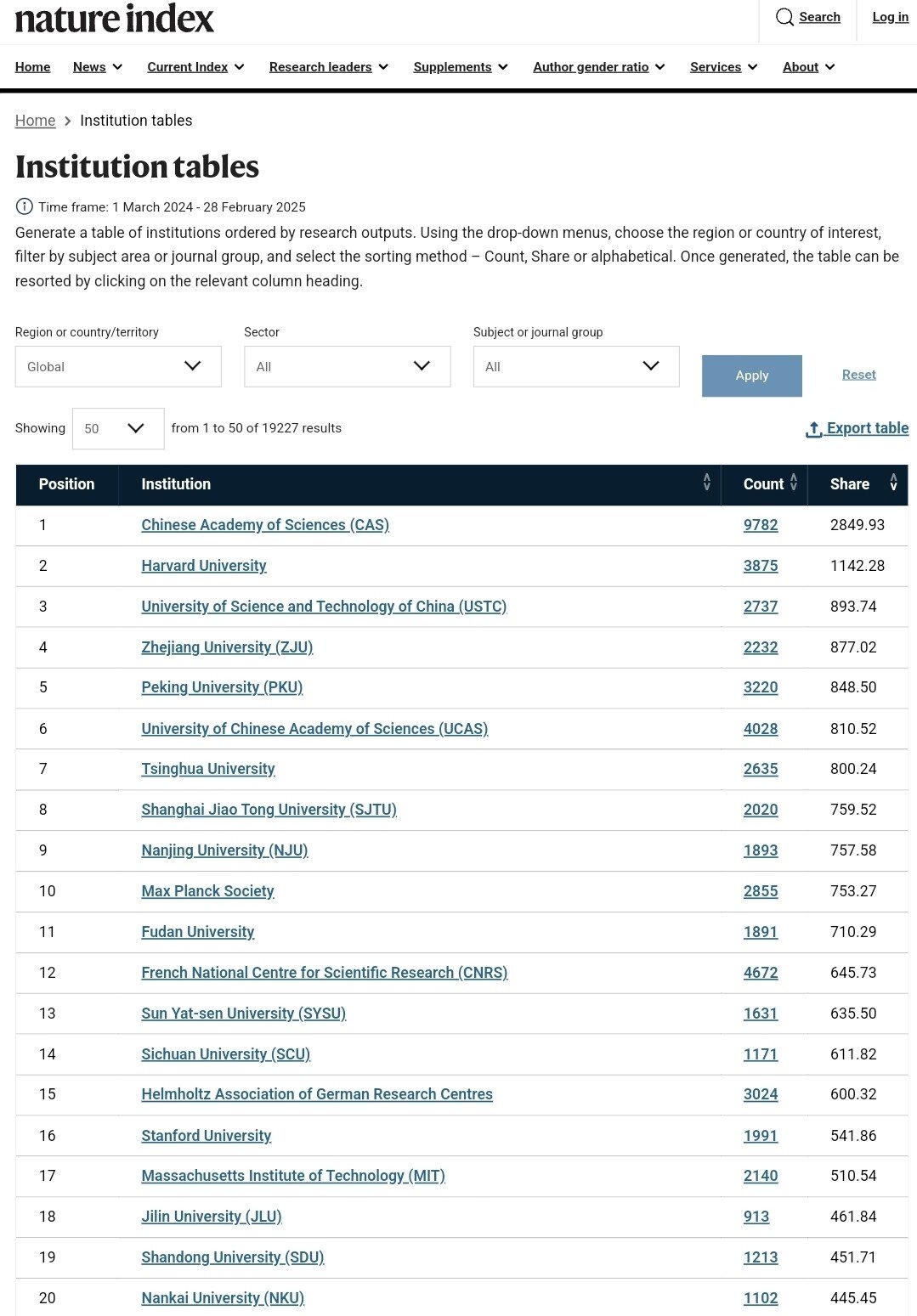This screenshot has height=1316, width=917.
Task: Click the time frame info icon
Action: coord(24,206)
